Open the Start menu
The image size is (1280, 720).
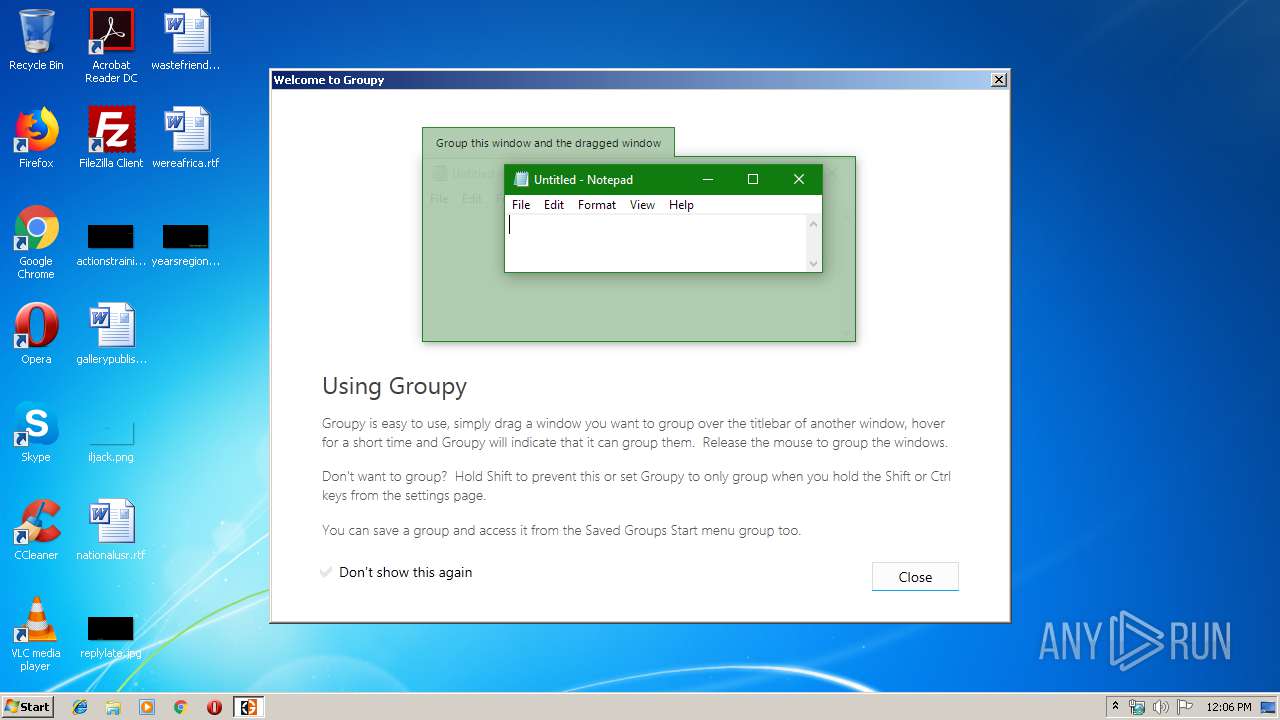coord(27,707)
